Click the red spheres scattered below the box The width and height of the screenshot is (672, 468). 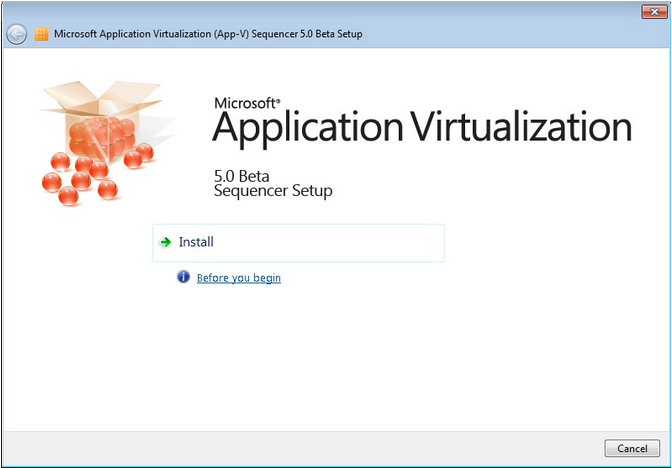(x=80, y=182)
